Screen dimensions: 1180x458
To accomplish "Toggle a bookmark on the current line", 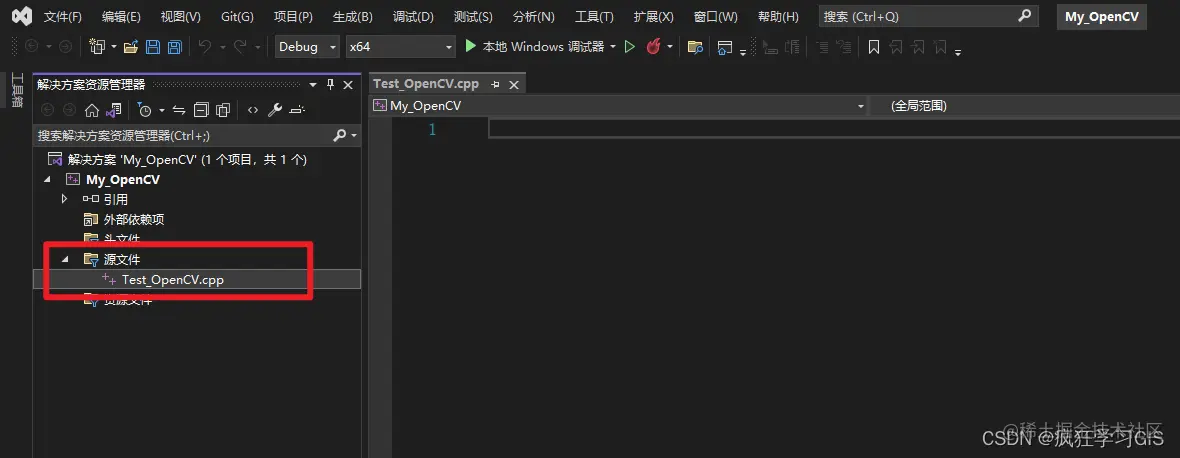I will click(874, 47).
